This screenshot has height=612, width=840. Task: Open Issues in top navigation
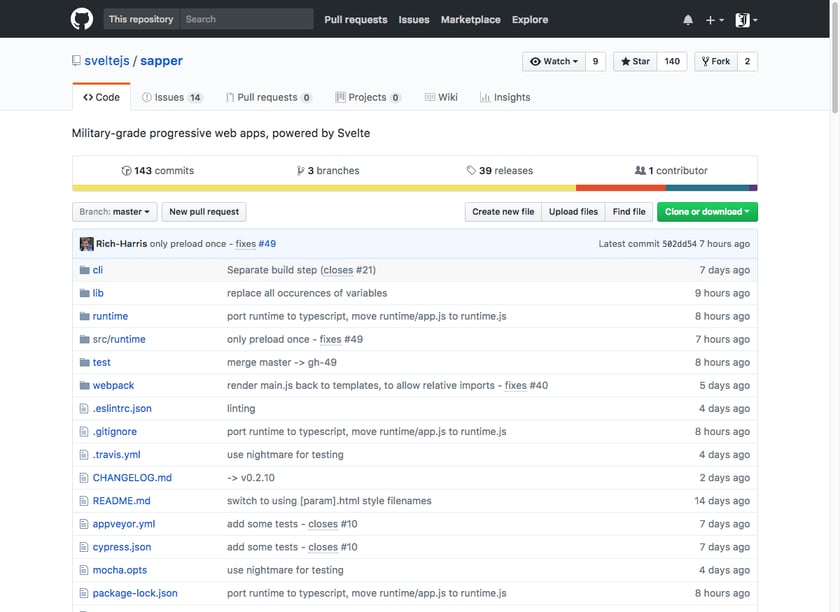pyautogui.click(x=414, y=20)
